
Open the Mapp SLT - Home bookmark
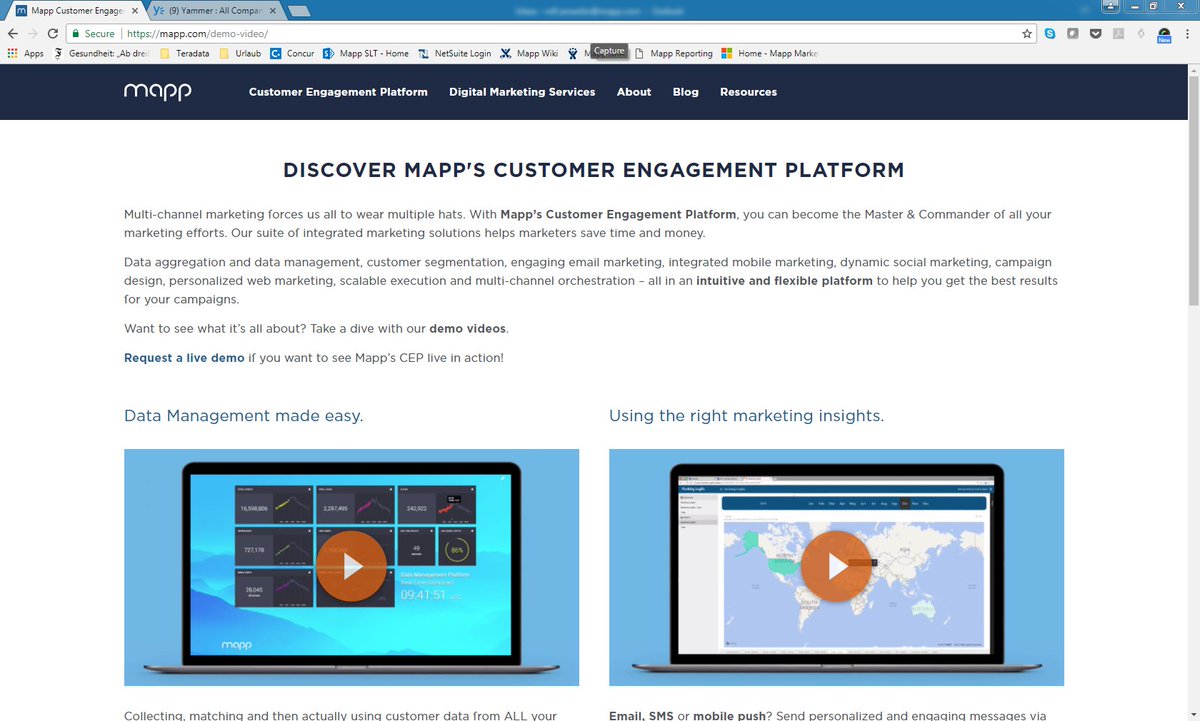366,53
